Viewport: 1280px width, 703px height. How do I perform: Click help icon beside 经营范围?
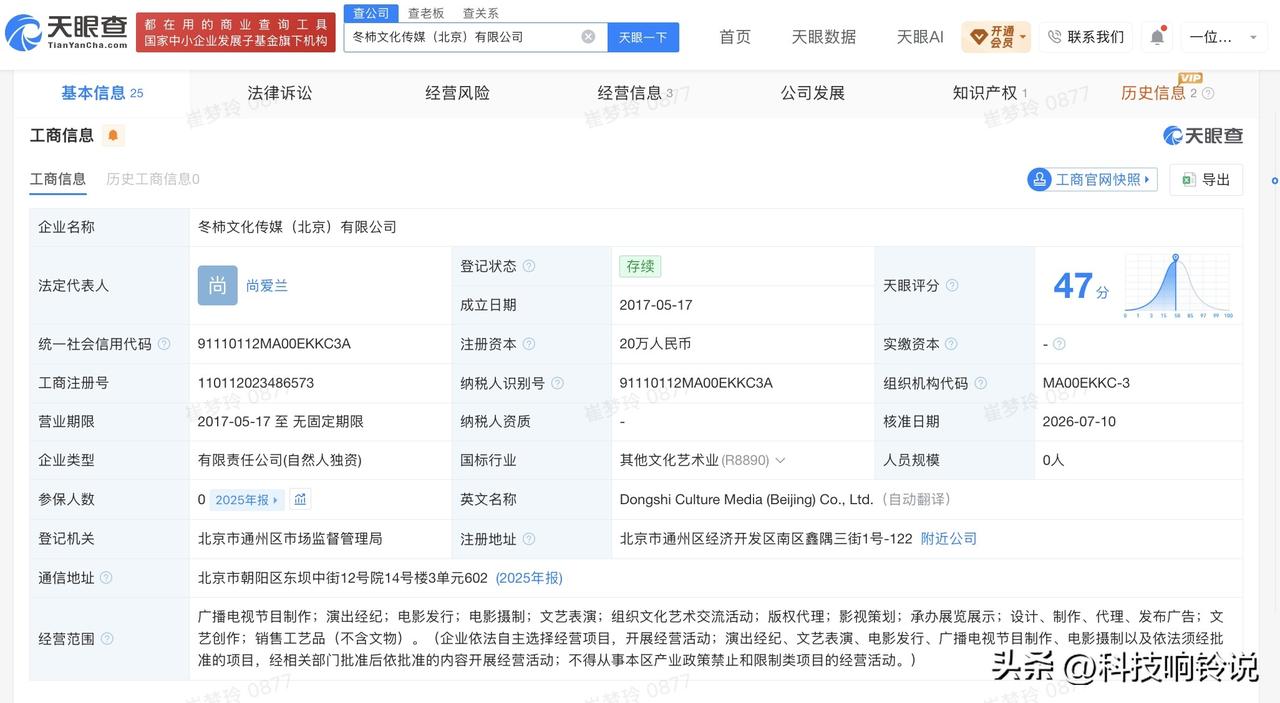106,638
